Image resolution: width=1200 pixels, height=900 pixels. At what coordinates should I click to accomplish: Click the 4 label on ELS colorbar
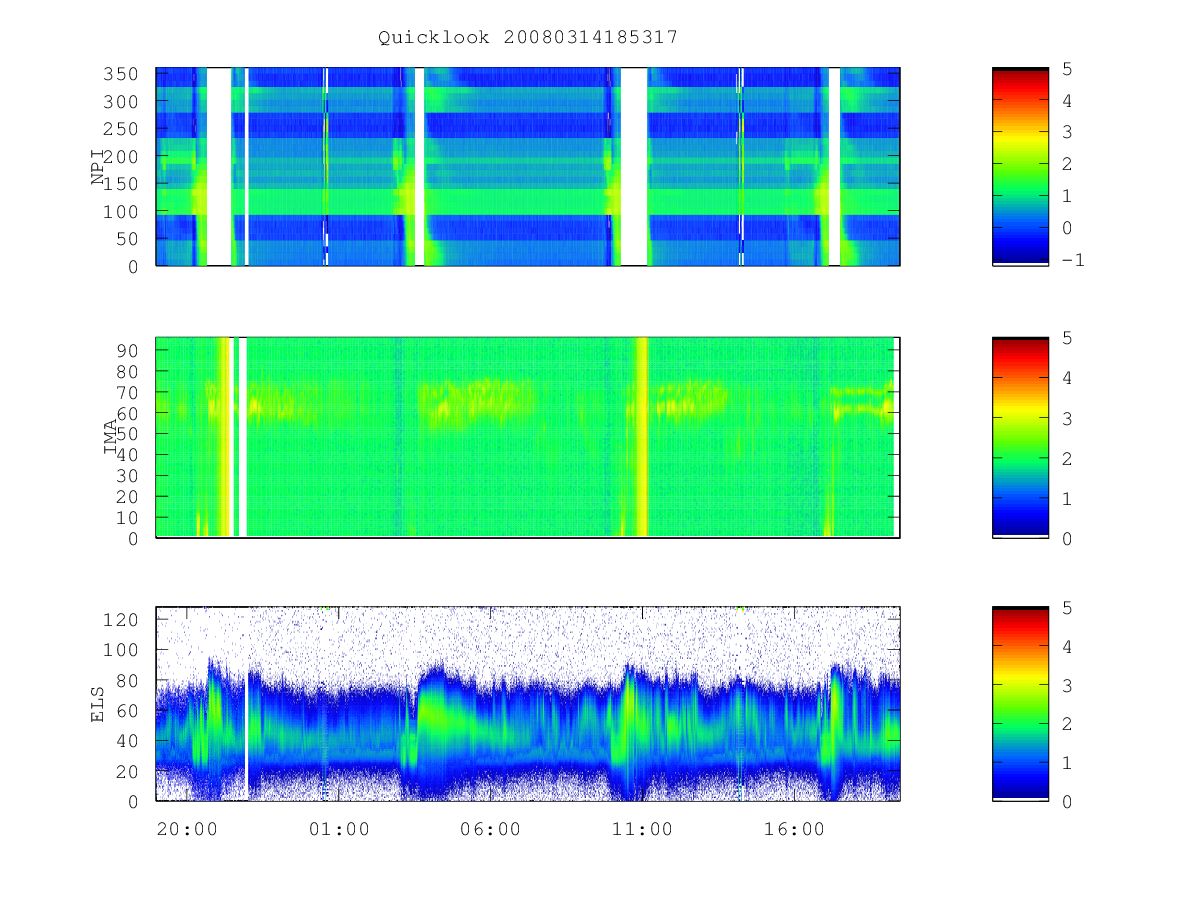(1067, 646)
